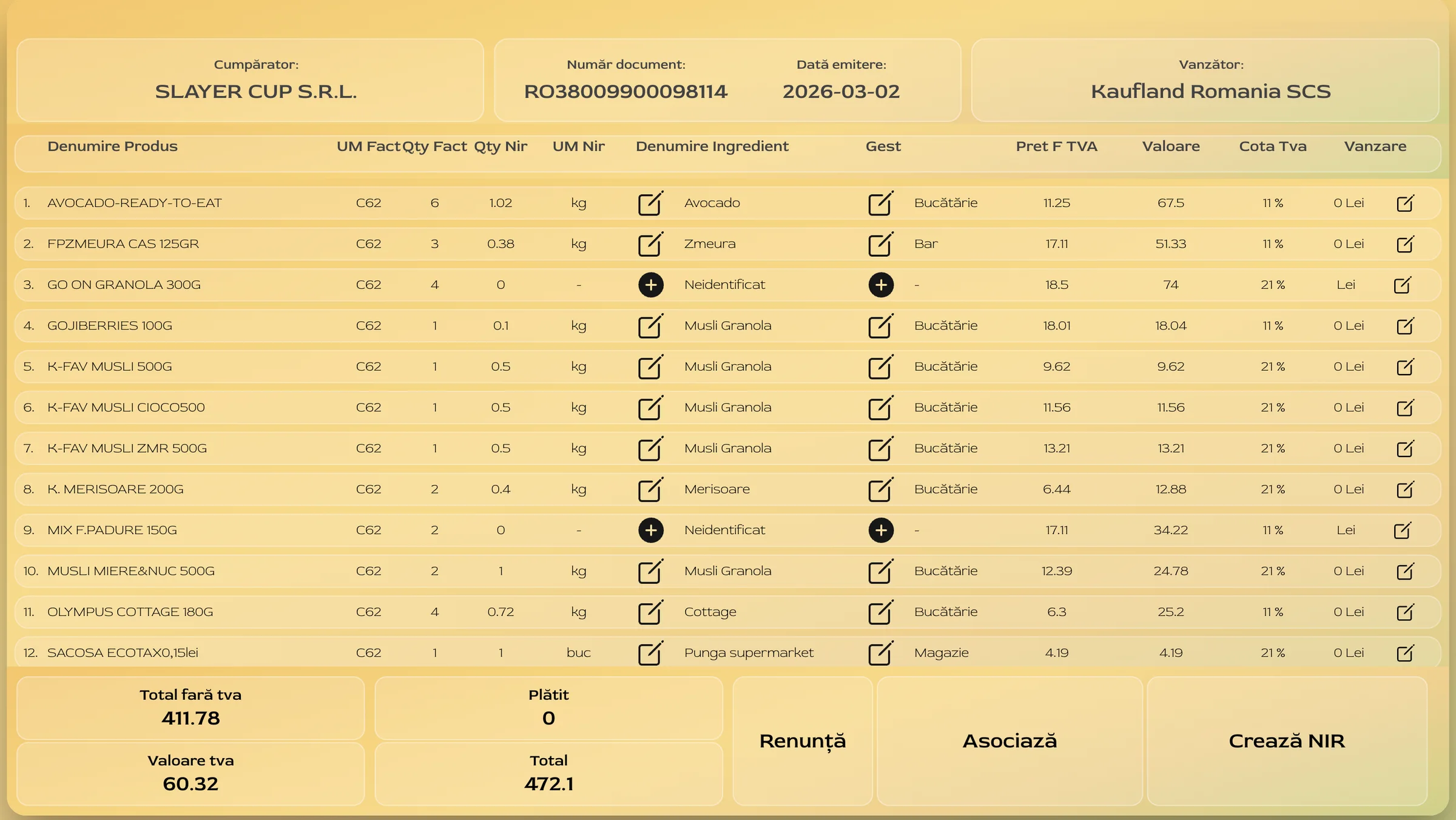This screenshot has width=1456, height=820.
Task: Edit sale price for GO ON GRANOLA
Action: point(1402,285)
